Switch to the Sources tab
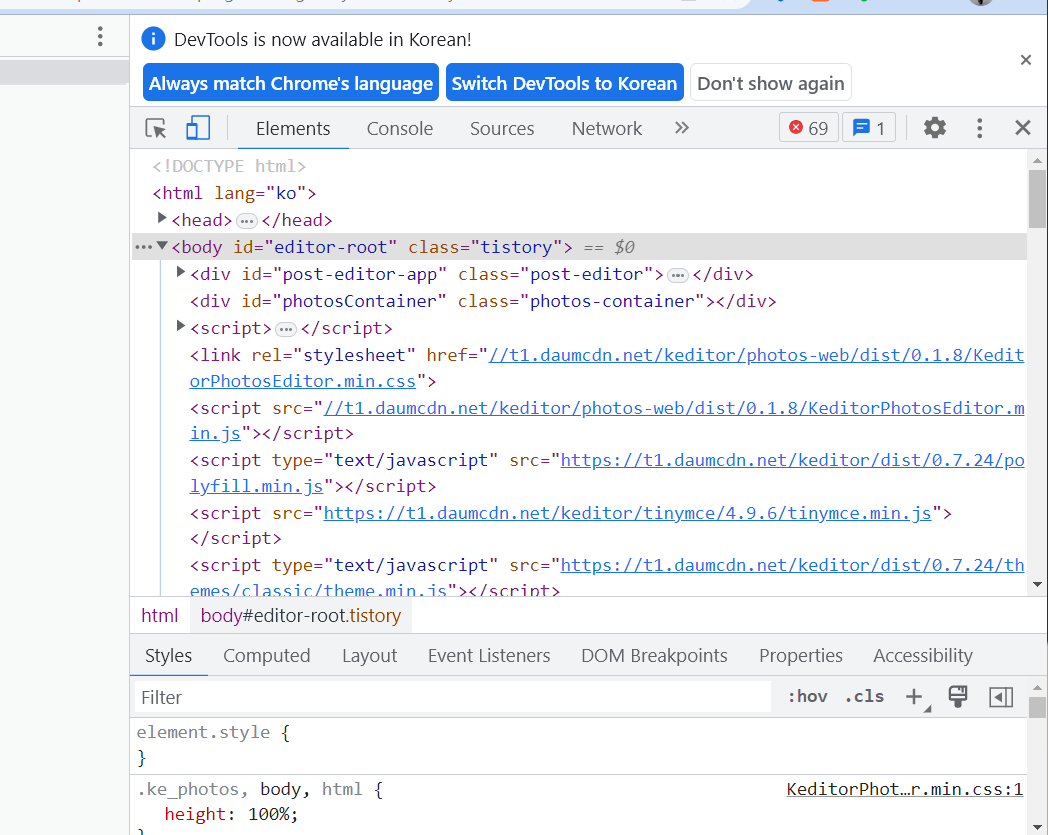 [x=502, y=128]
